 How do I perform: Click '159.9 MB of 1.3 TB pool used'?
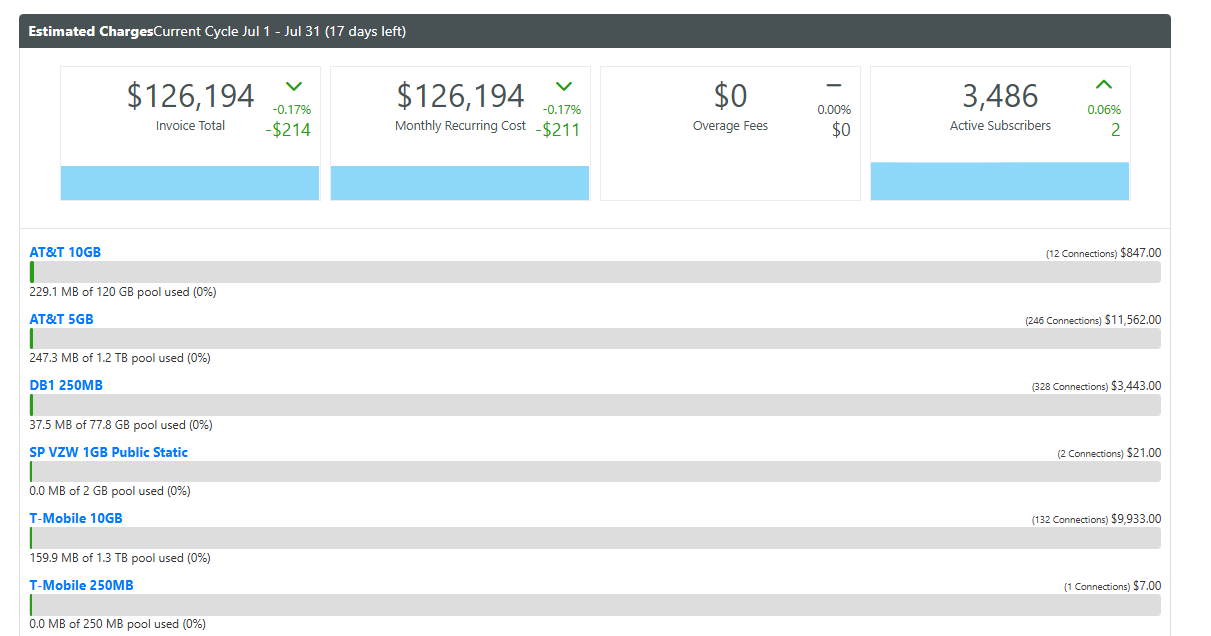tap(120, 558)
